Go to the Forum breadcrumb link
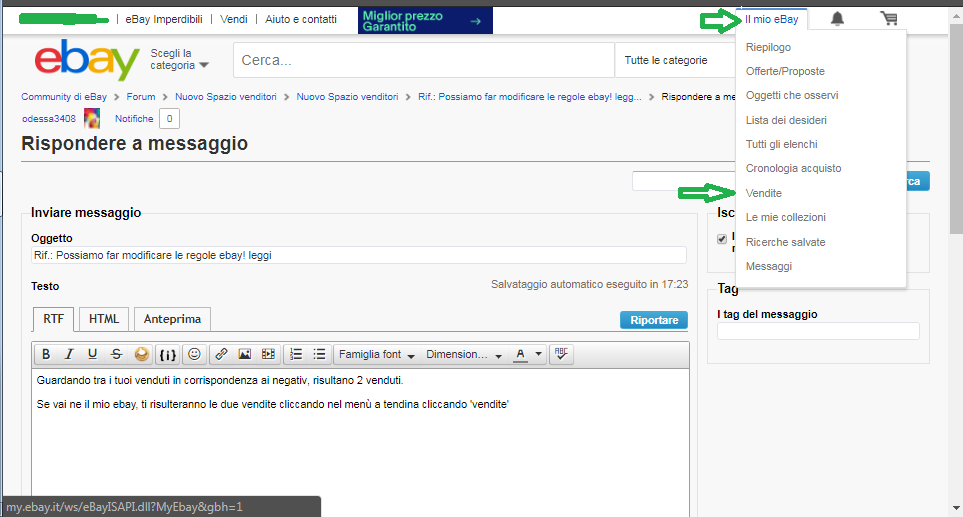963x517 pixels. coord(141,96)
